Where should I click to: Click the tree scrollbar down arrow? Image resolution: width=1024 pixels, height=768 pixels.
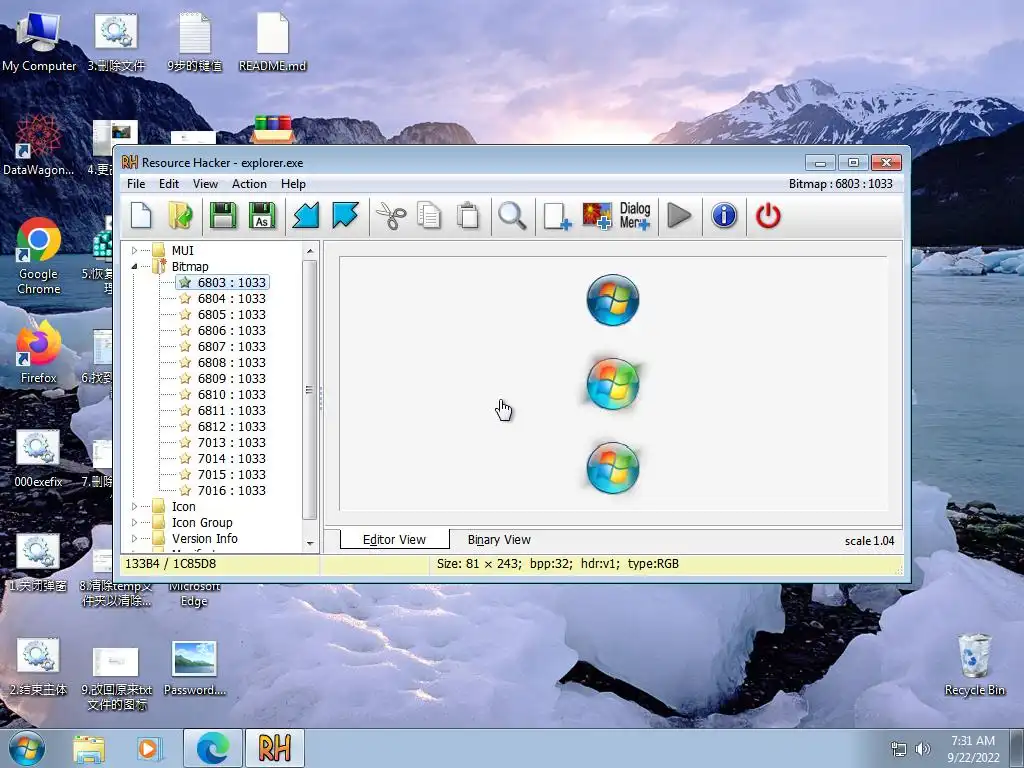click(310, 543)
